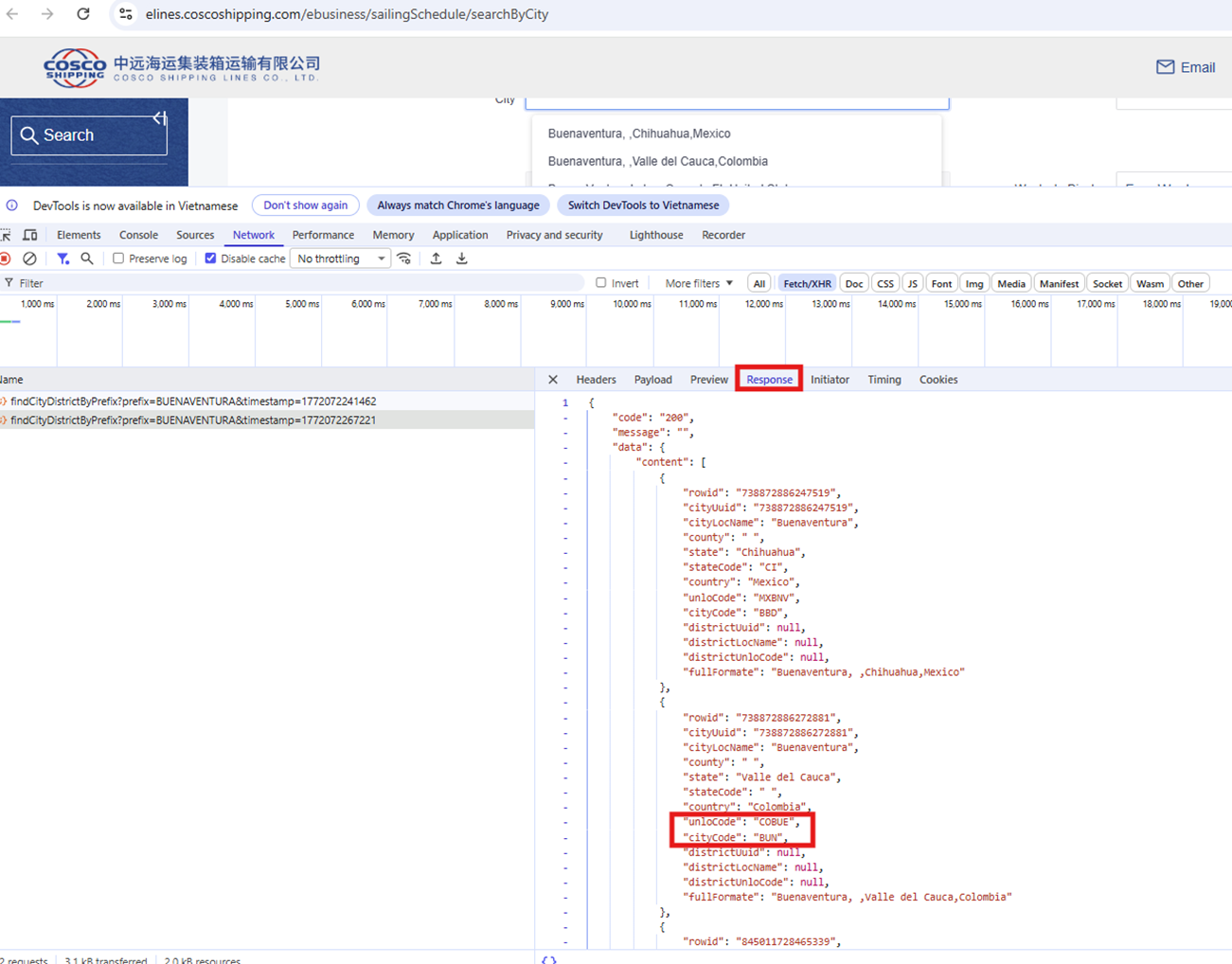
Task: Toggle the network filter funnel icon
Action: point(62,259)
